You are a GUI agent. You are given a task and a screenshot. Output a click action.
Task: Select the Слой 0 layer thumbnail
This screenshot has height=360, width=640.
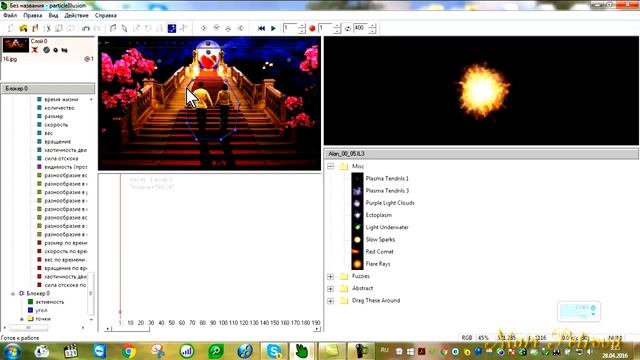16,45
